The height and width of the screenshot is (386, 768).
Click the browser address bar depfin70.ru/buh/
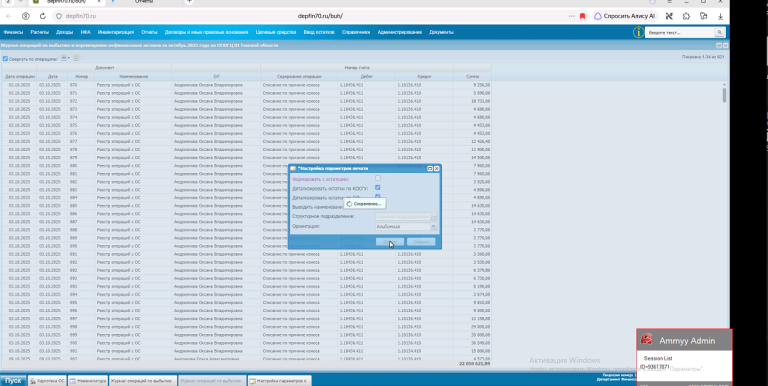pyautogui.click(x=320, y=16)
